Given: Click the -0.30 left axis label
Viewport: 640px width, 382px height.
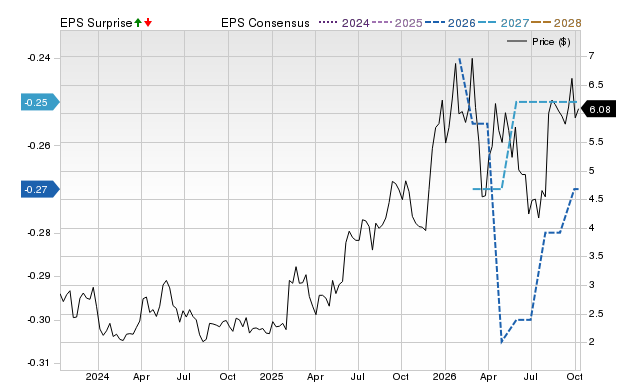Looking at the screenshot, I should 39,320.
